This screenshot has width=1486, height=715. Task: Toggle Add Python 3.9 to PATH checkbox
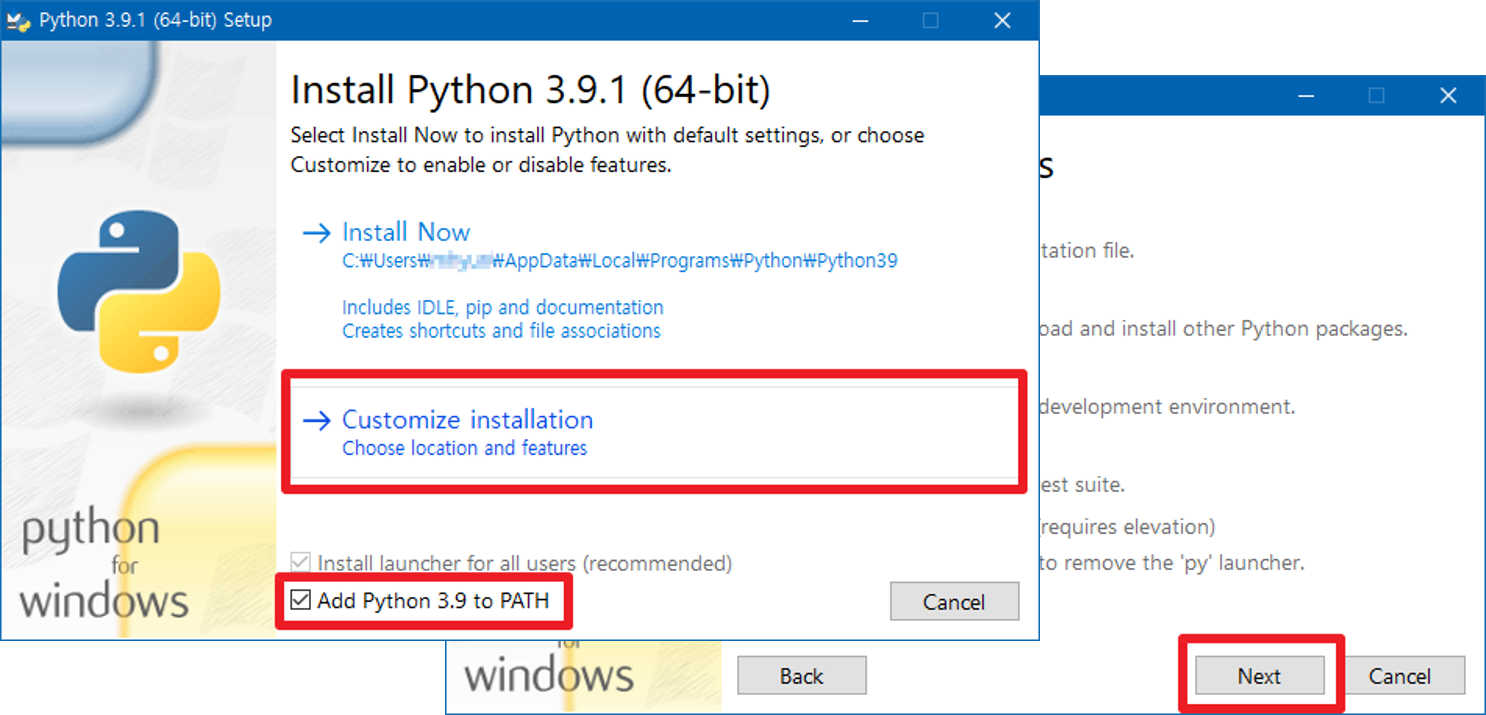point(300,601)
